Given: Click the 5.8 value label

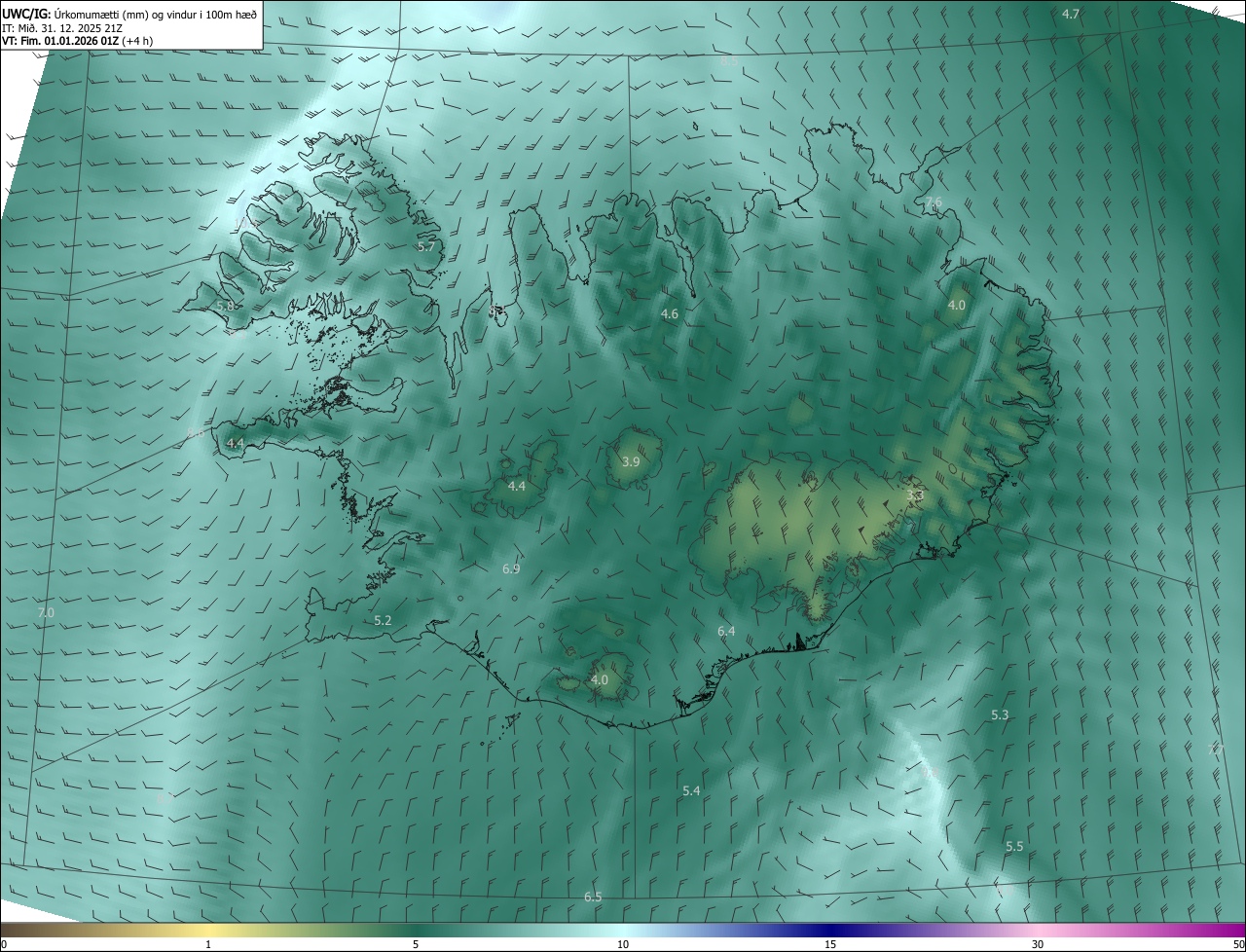Looking at the screenshot, I should click(225, 306).
